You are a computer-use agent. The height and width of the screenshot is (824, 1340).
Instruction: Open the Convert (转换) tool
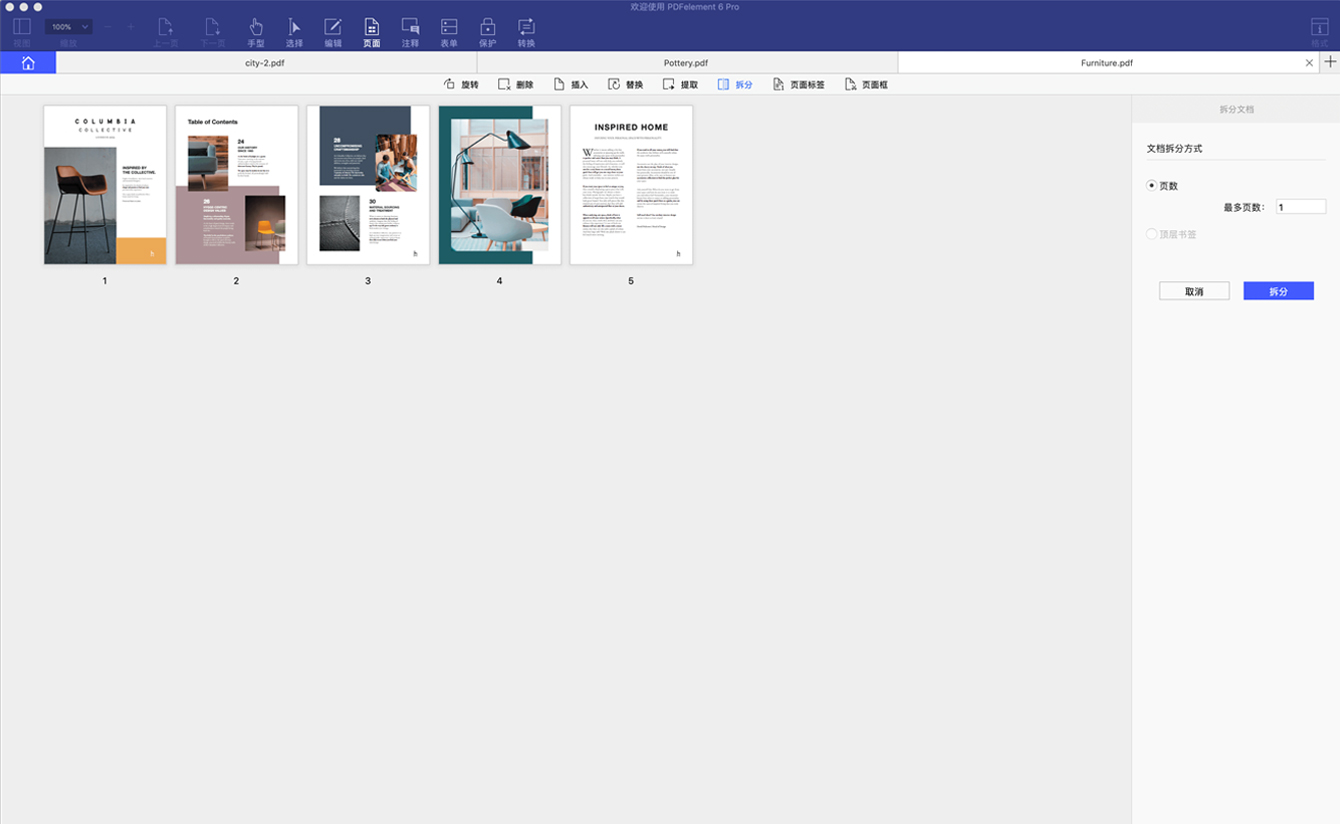[526, 31]
